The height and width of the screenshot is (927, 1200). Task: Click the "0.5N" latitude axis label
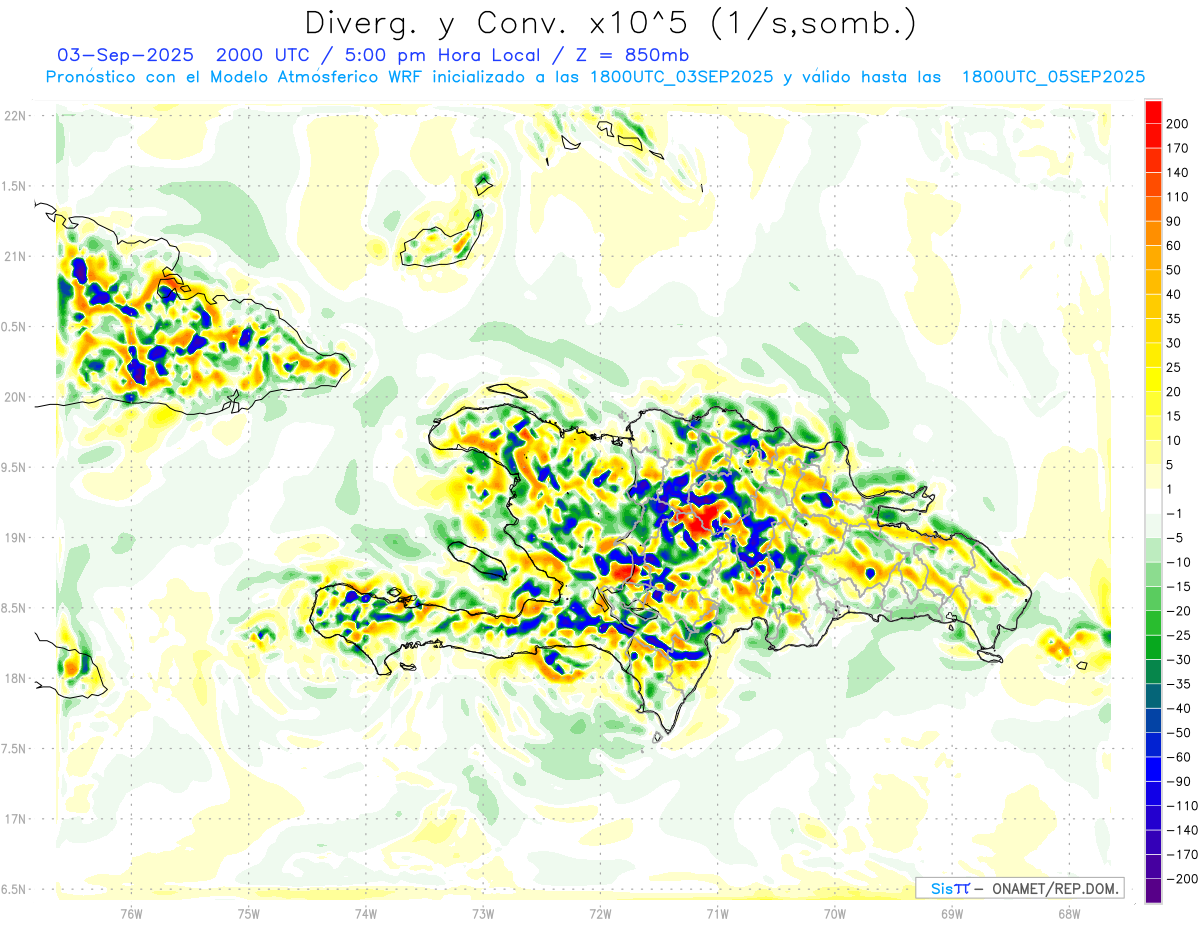click(x=15, y=326)
